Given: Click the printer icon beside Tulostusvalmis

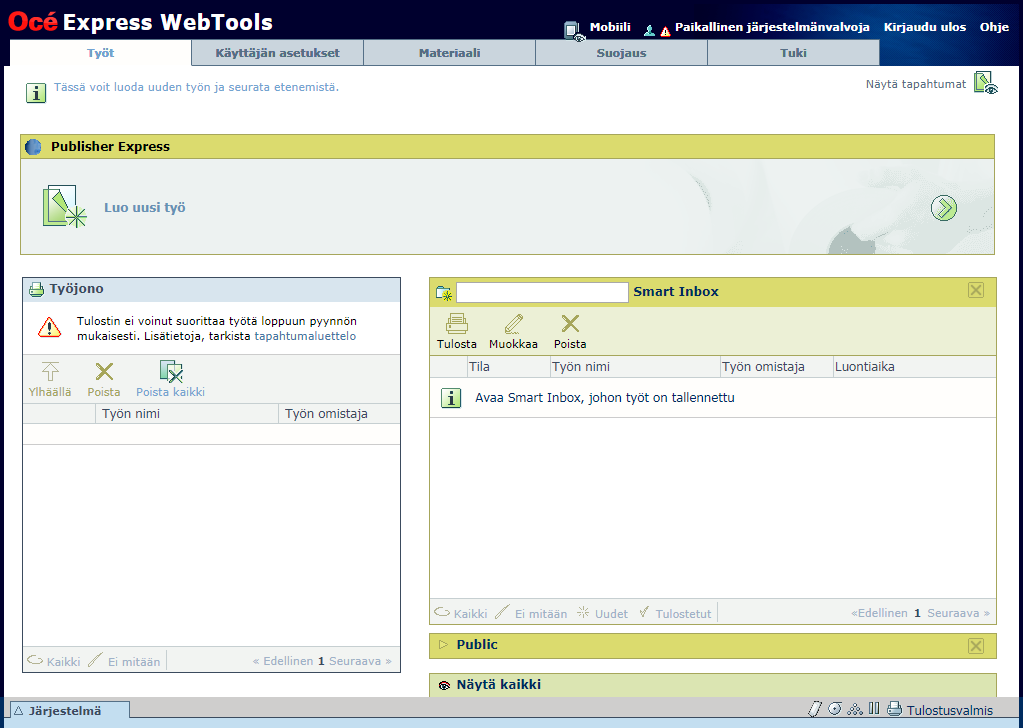Looking at the screenshot, I should click(894, 709).
